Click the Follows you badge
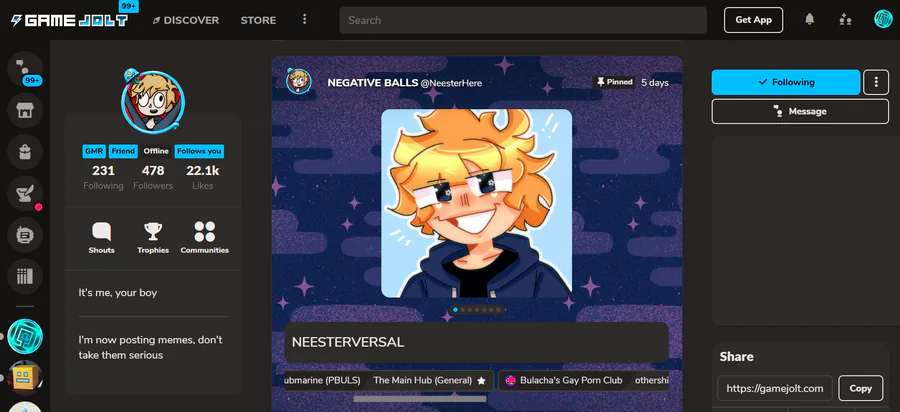 pos(199,151)
